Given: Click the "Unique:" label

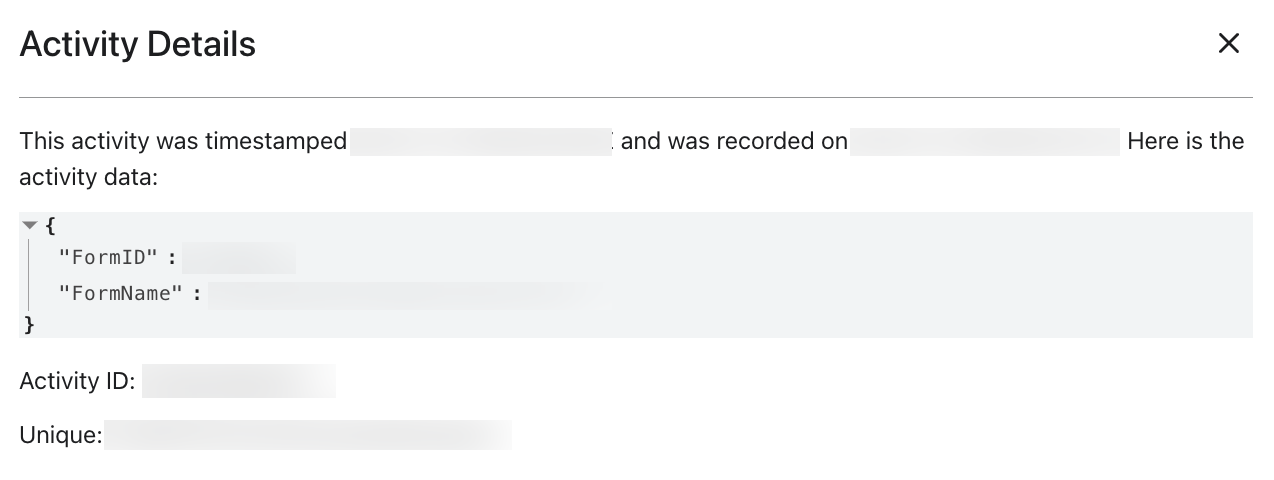Looking at the screenshot, I should (60, 436).
